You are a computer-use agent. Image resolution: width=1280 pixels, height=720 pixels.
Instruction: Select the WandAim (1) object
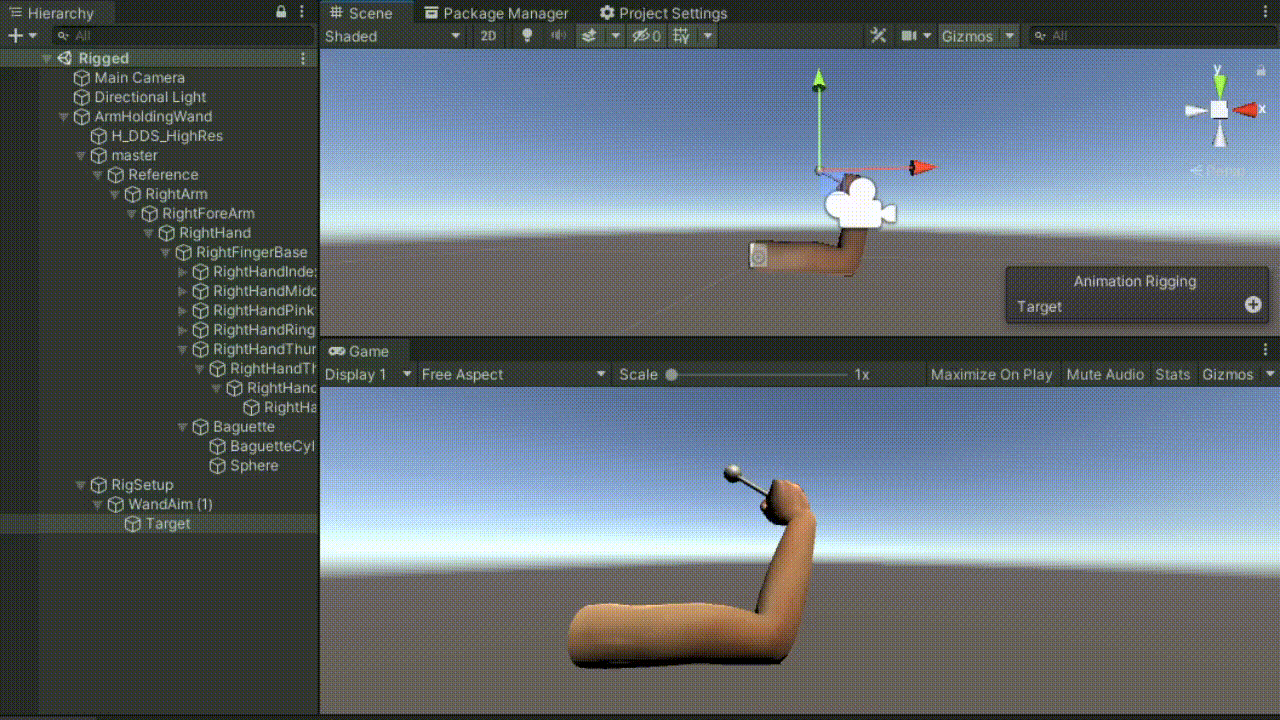click(170, 504)
